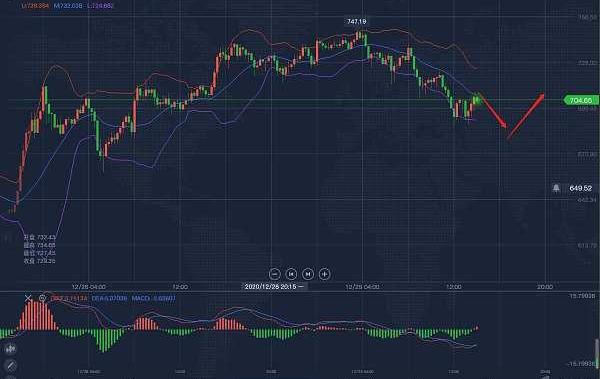
Task: Click the 15.75 MACD axis top value
Action: [583, 296]
